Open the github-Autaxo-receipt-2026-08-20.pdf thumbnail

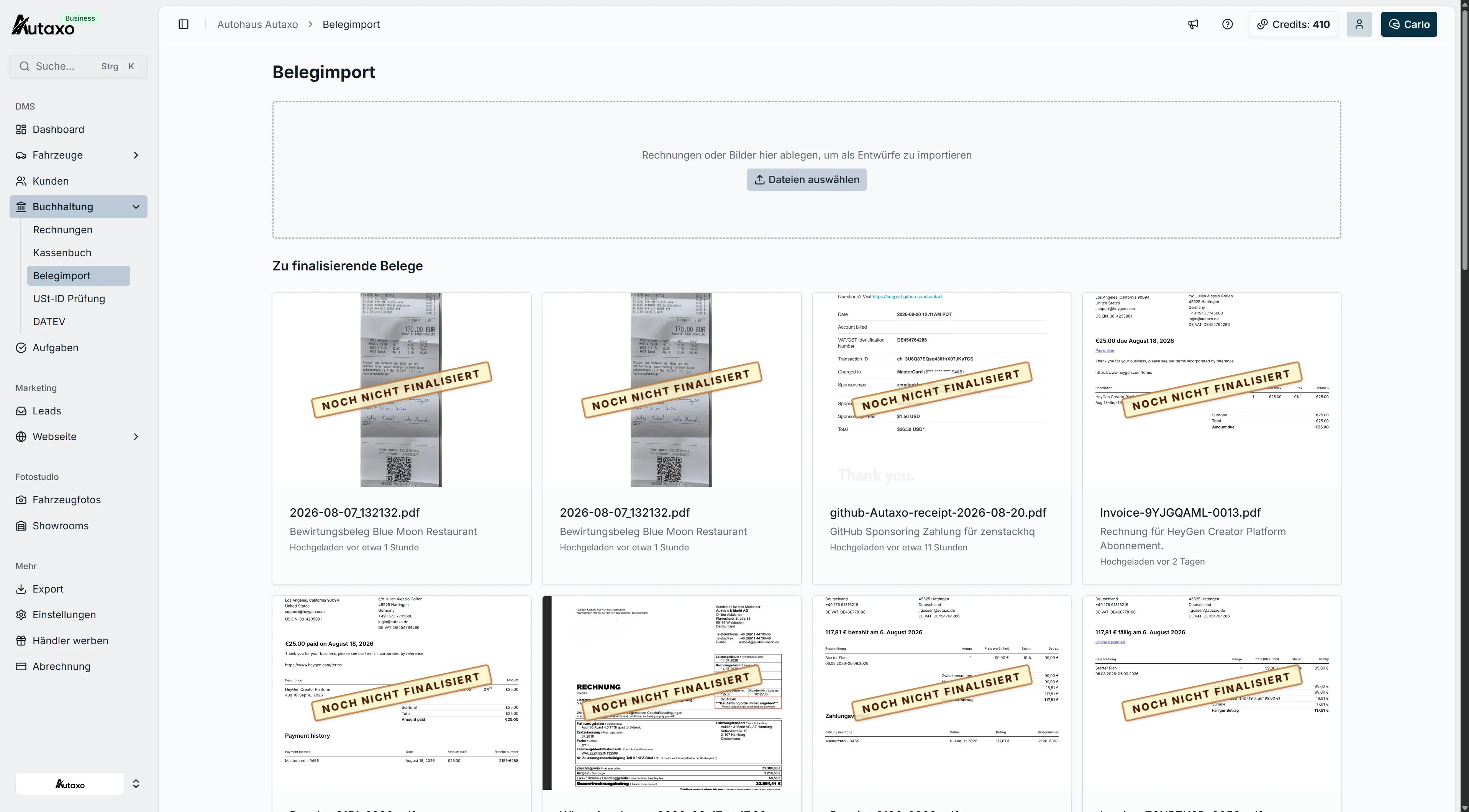pyautogui.click(x=942, y=390)
